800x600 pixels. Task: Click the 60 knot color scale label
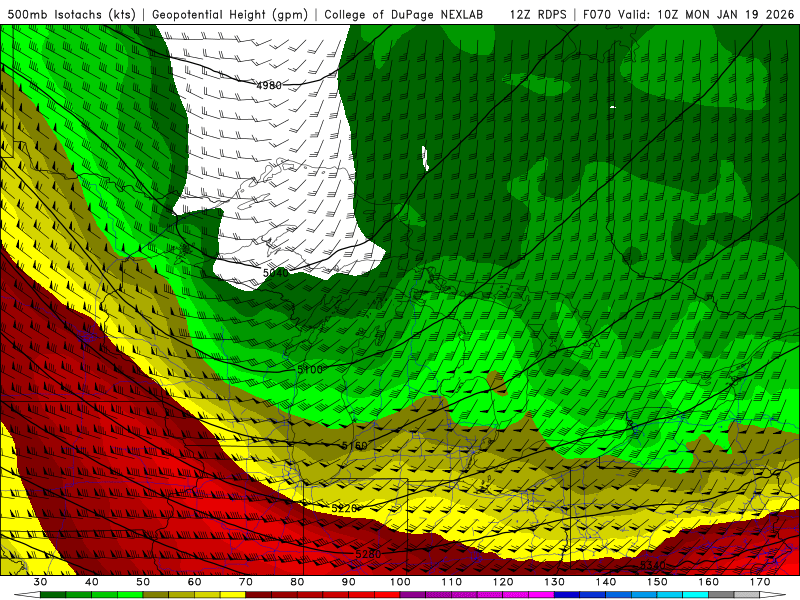point(194,582)
